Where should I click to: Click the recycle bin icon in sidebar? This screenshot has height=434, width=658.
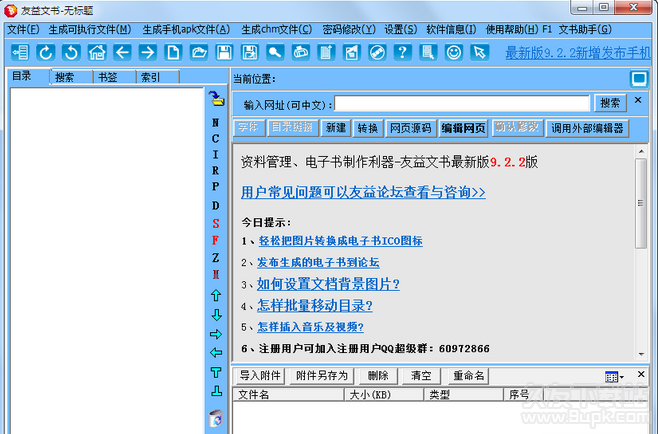click(x=216, y=418)
